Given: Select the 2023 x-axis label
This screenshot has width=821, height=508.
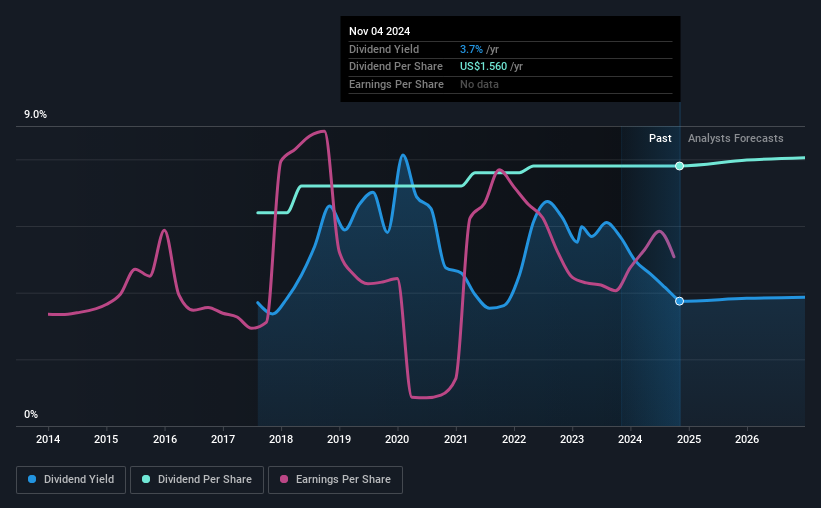Looking at the screenshot, I should pos(572,439).
